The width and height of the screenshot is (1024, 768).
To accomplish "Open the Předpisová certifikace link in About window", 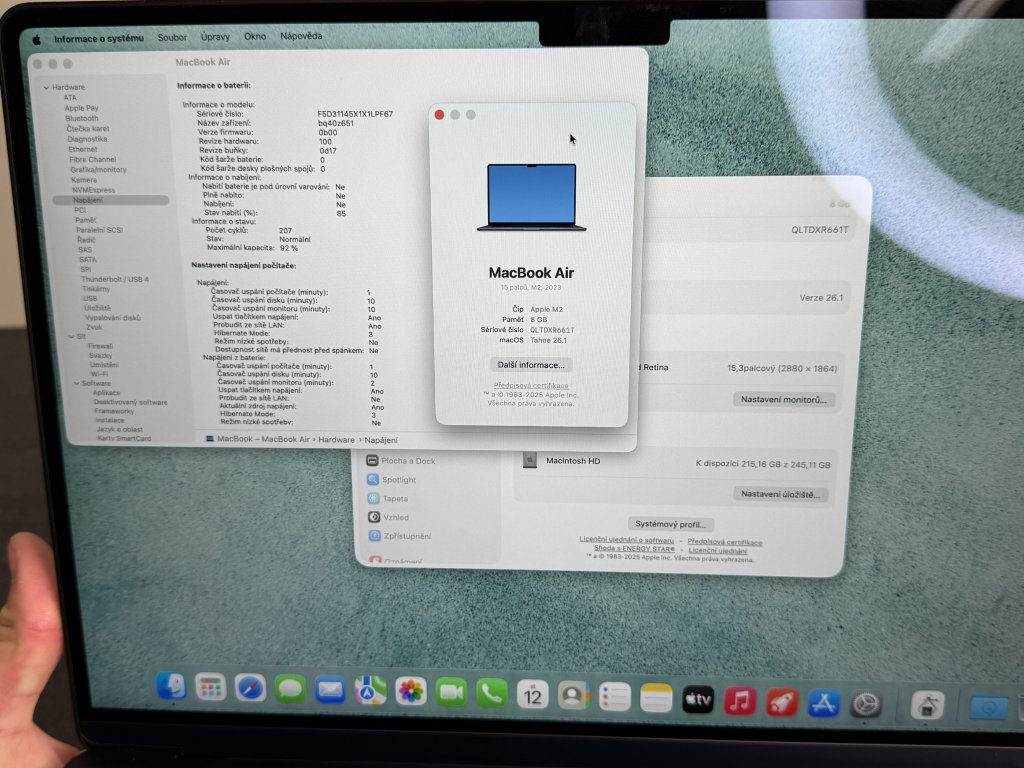I will (x=531, y=386).
